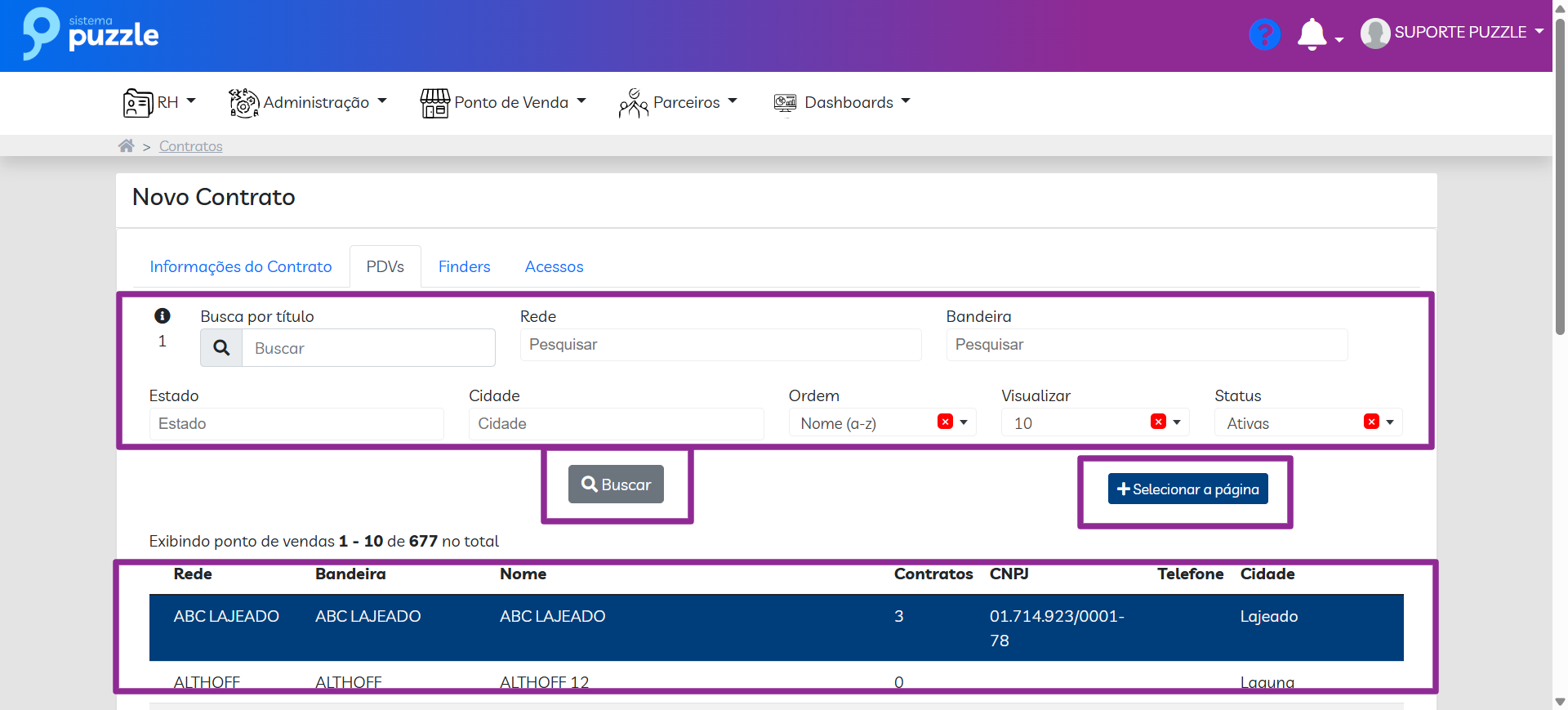The height and width of the screenshot is (710, 1568).
Task: Open the notifications bell
Action: tap(1312, 34)
